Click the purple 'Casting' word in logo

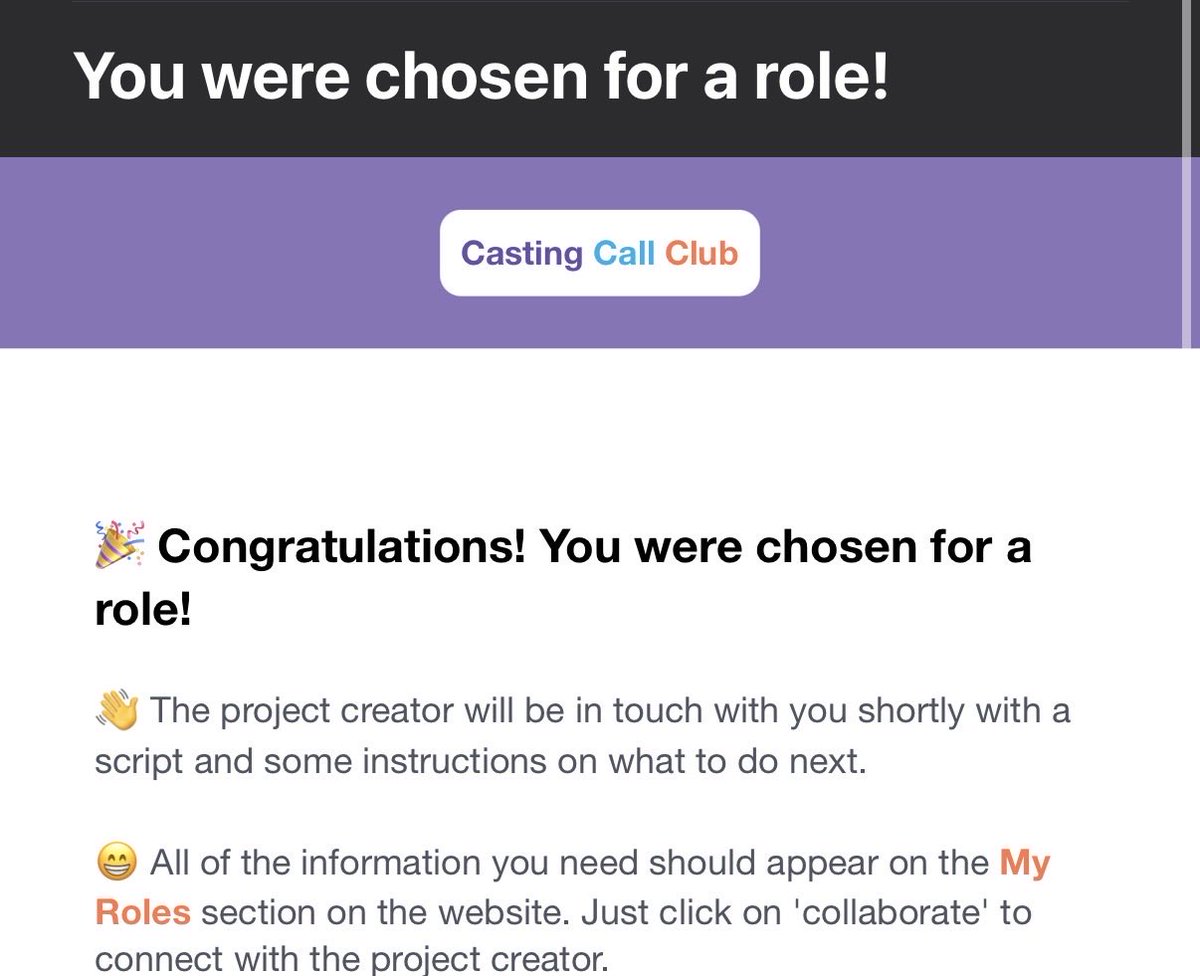click(x=521, y=253)
